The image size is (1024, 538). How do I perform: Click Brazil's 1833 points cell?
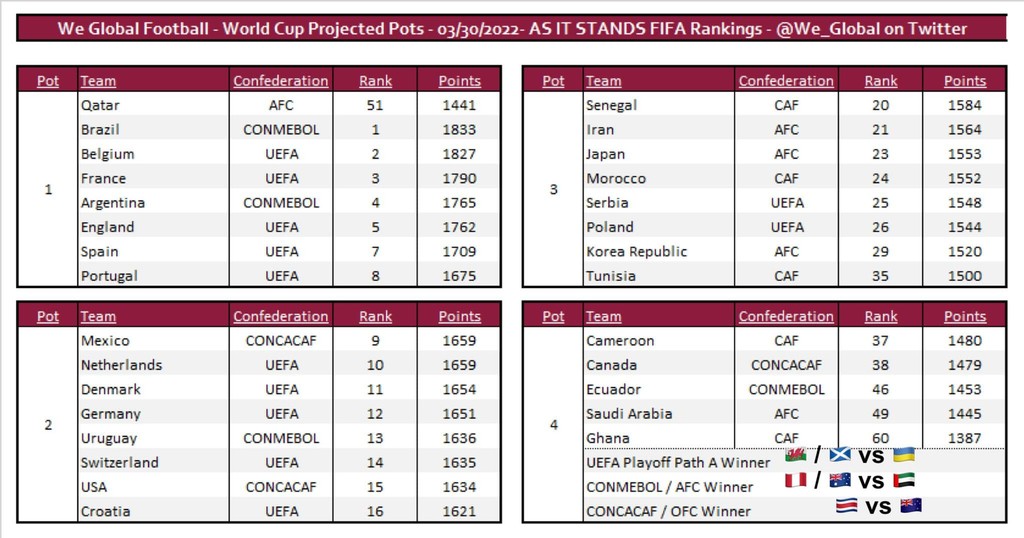459,130
